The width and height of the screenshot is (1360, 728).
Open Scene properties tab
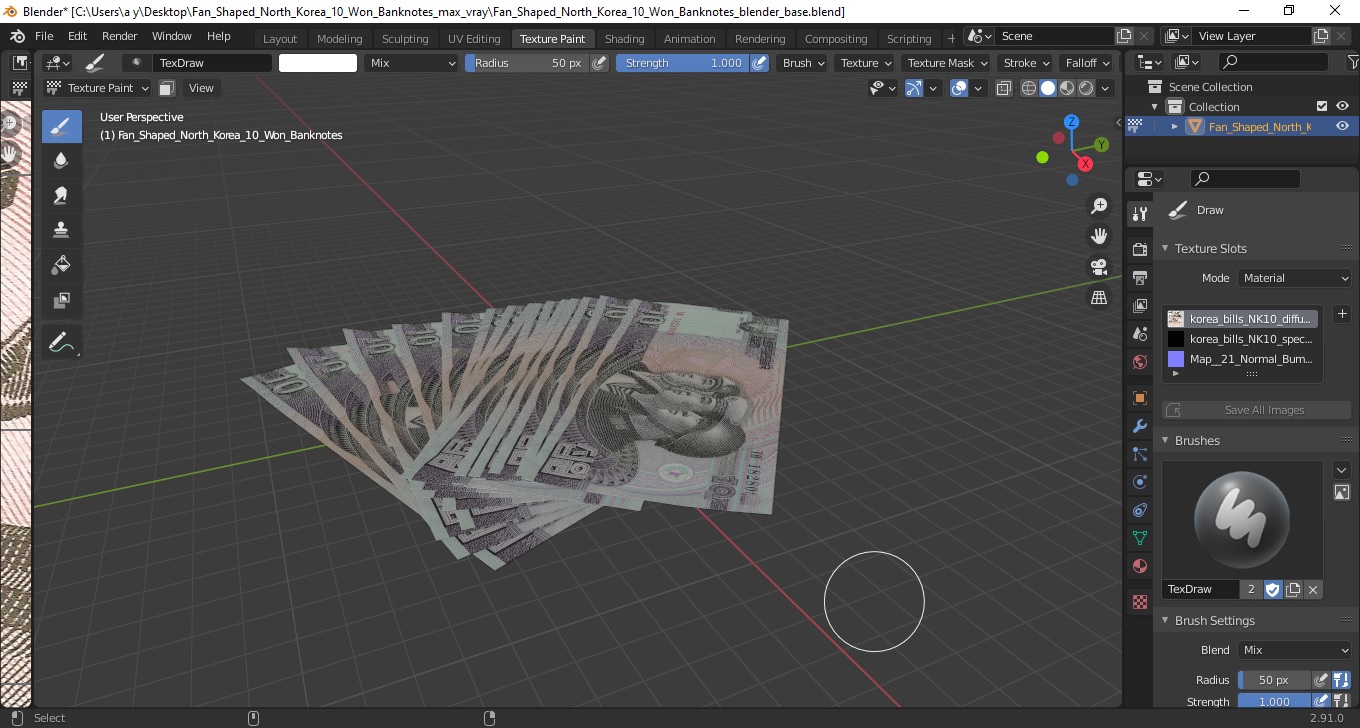click(x=1139, y=334)
